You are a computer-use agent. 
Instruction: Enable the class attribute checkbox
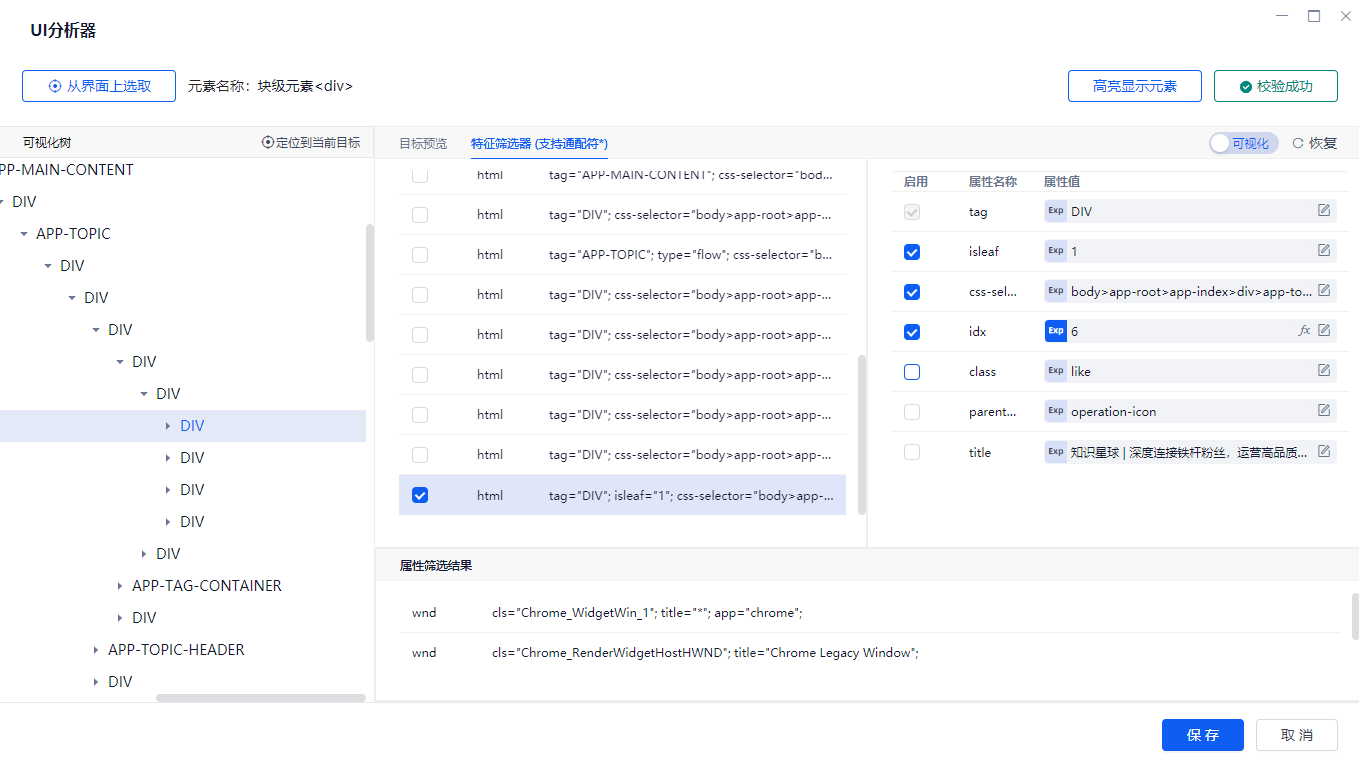[x=912, y=372]
